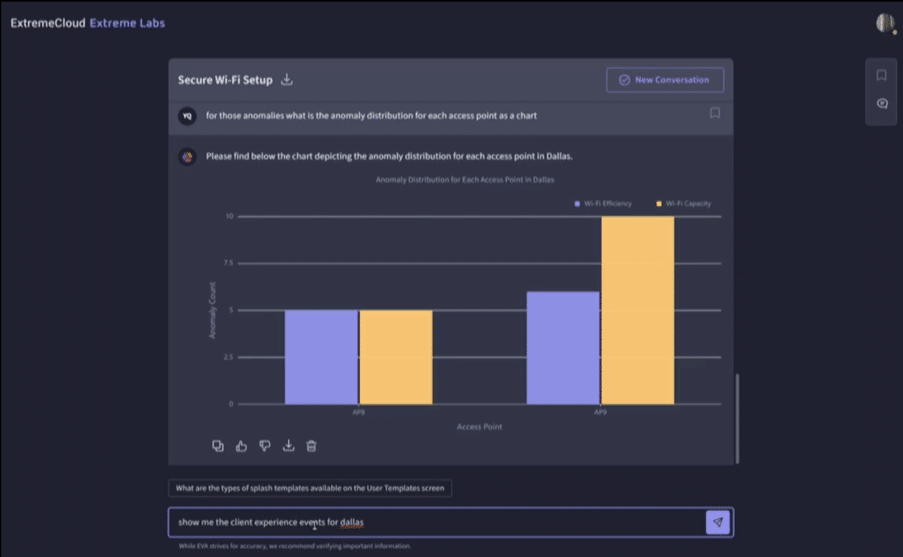The height and width of the screenshot is (557, 903).
Task: Start a New Conversation
Action: (664, 80)
